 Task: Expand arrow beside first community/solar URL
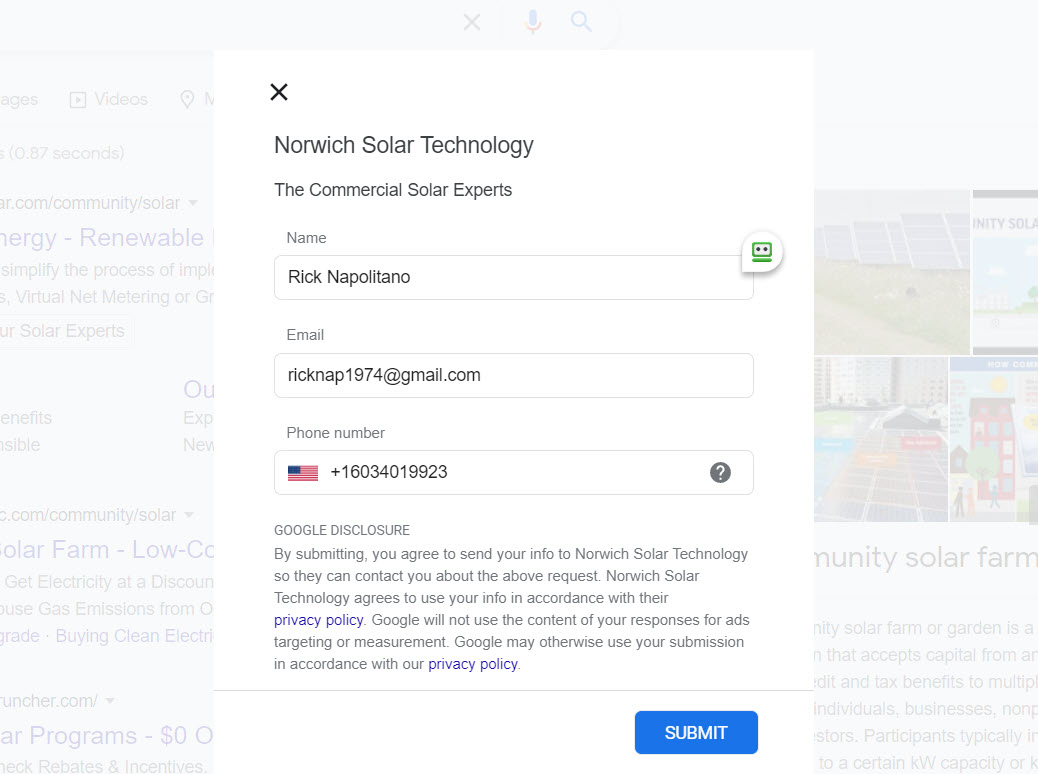[193, 203]
